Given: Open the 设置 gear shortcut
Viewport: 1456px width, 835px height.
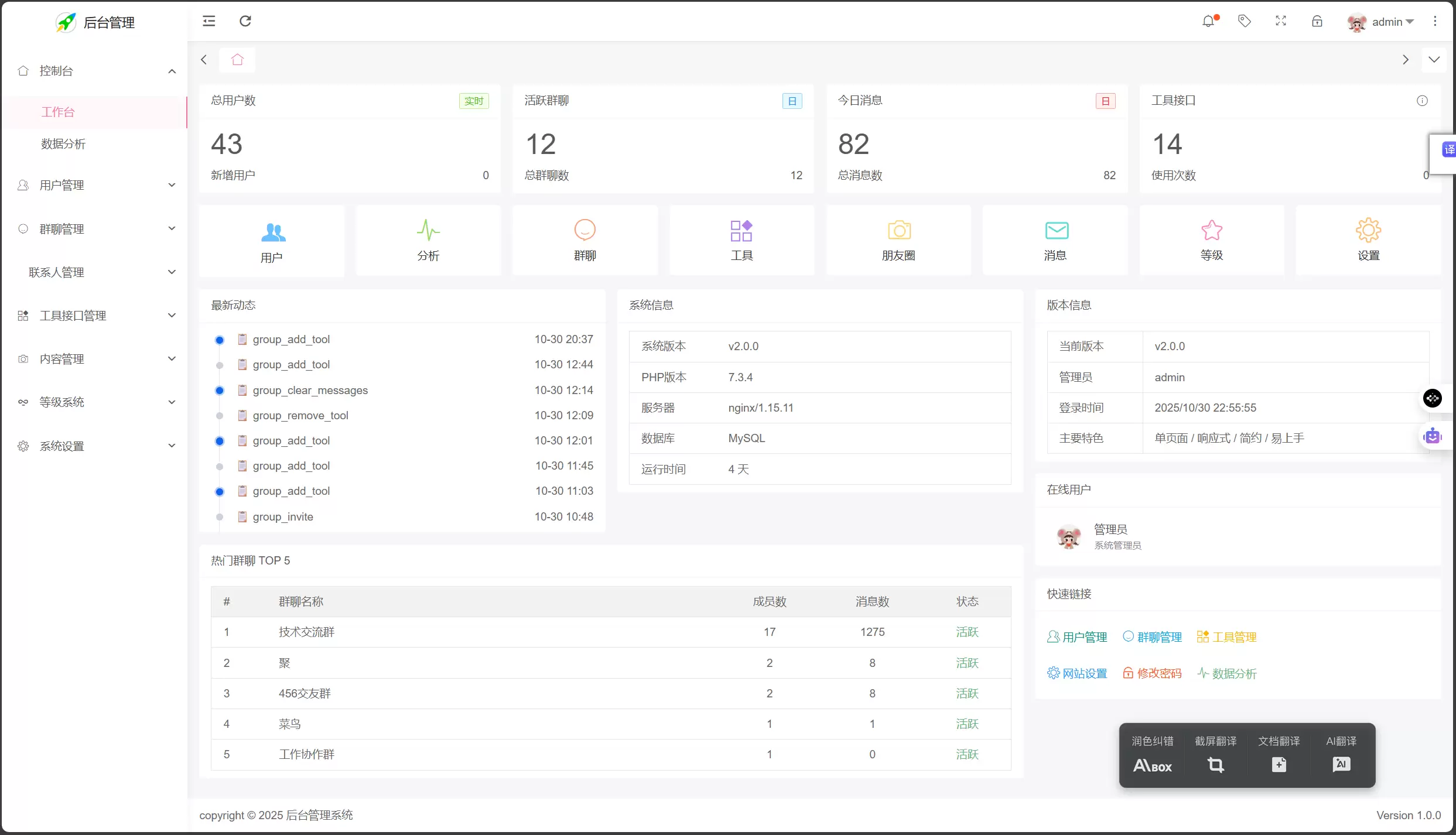Looking at the screenshot, I should click(1368, 240).
